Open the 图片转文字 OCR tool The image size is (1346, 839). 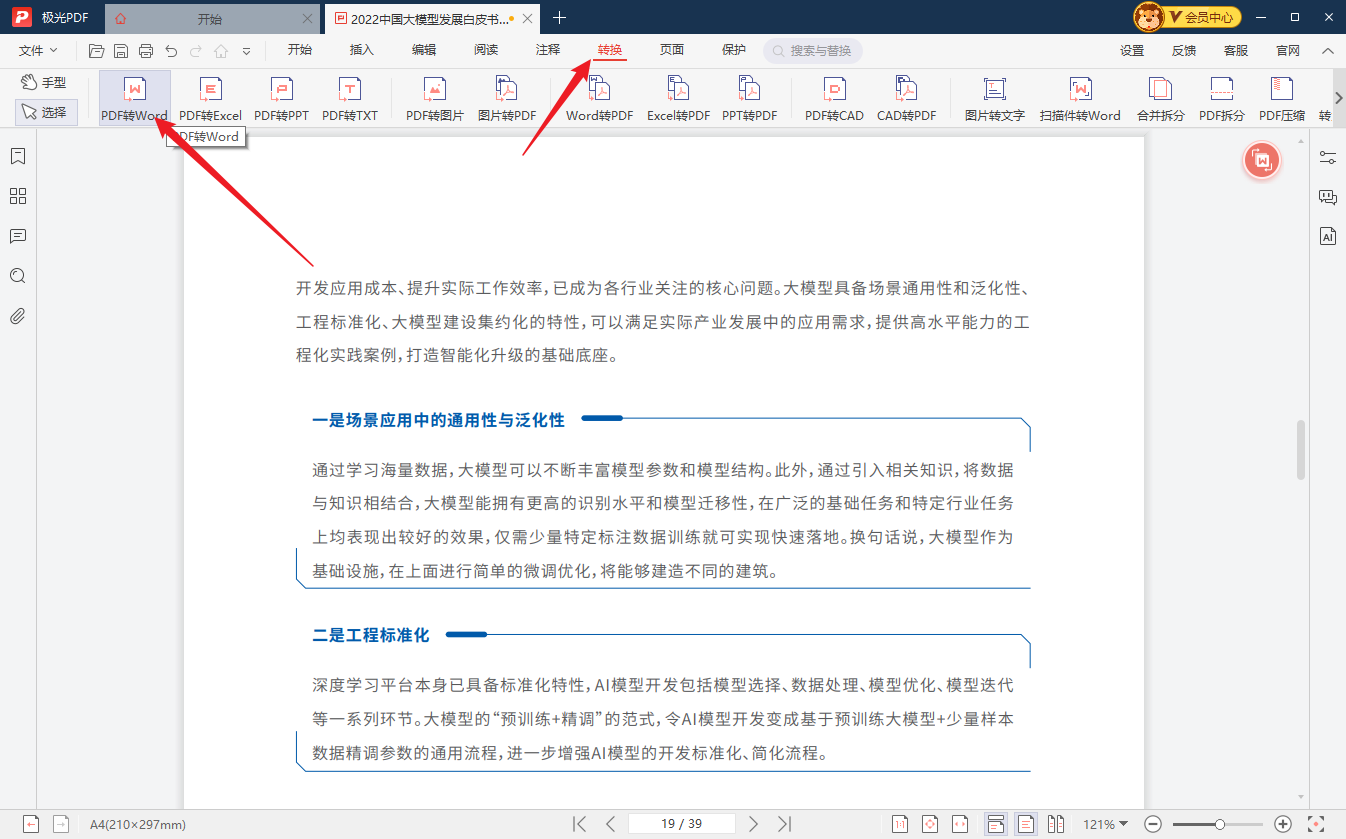tap(994, 99)
